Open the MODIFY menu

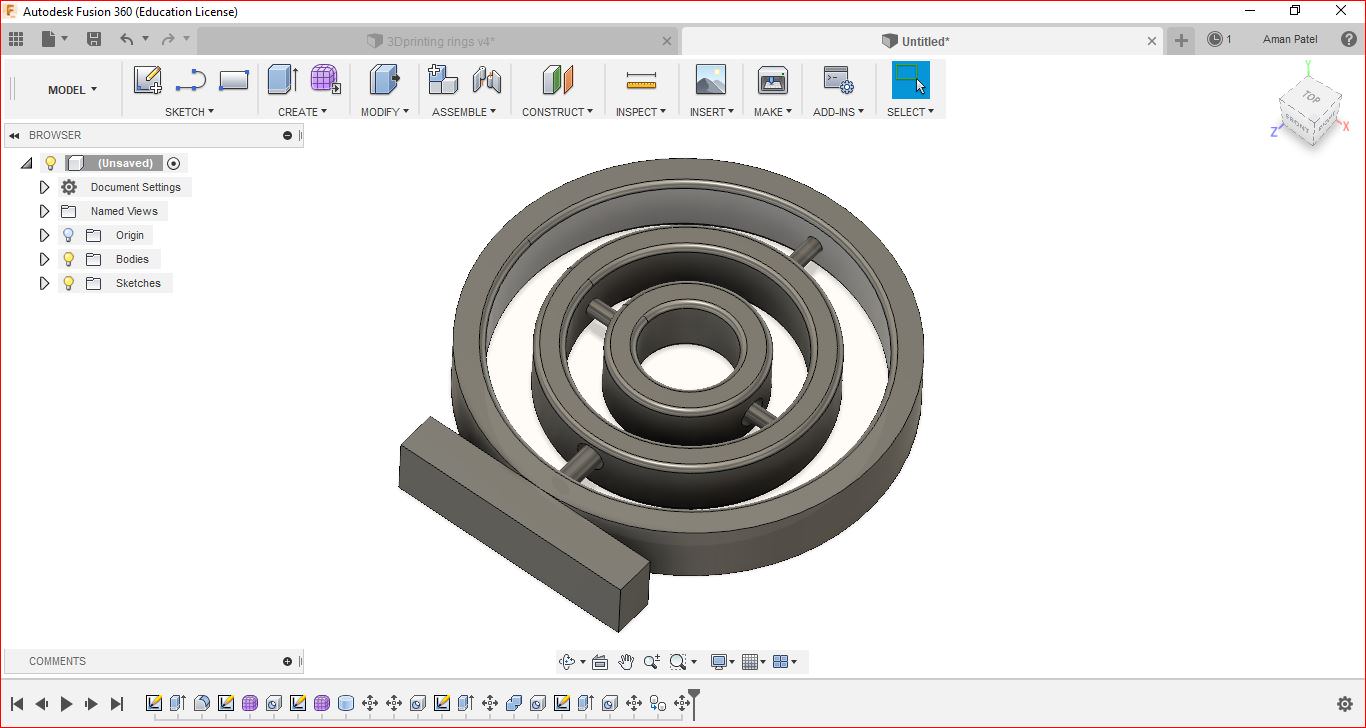pos(385,112)
